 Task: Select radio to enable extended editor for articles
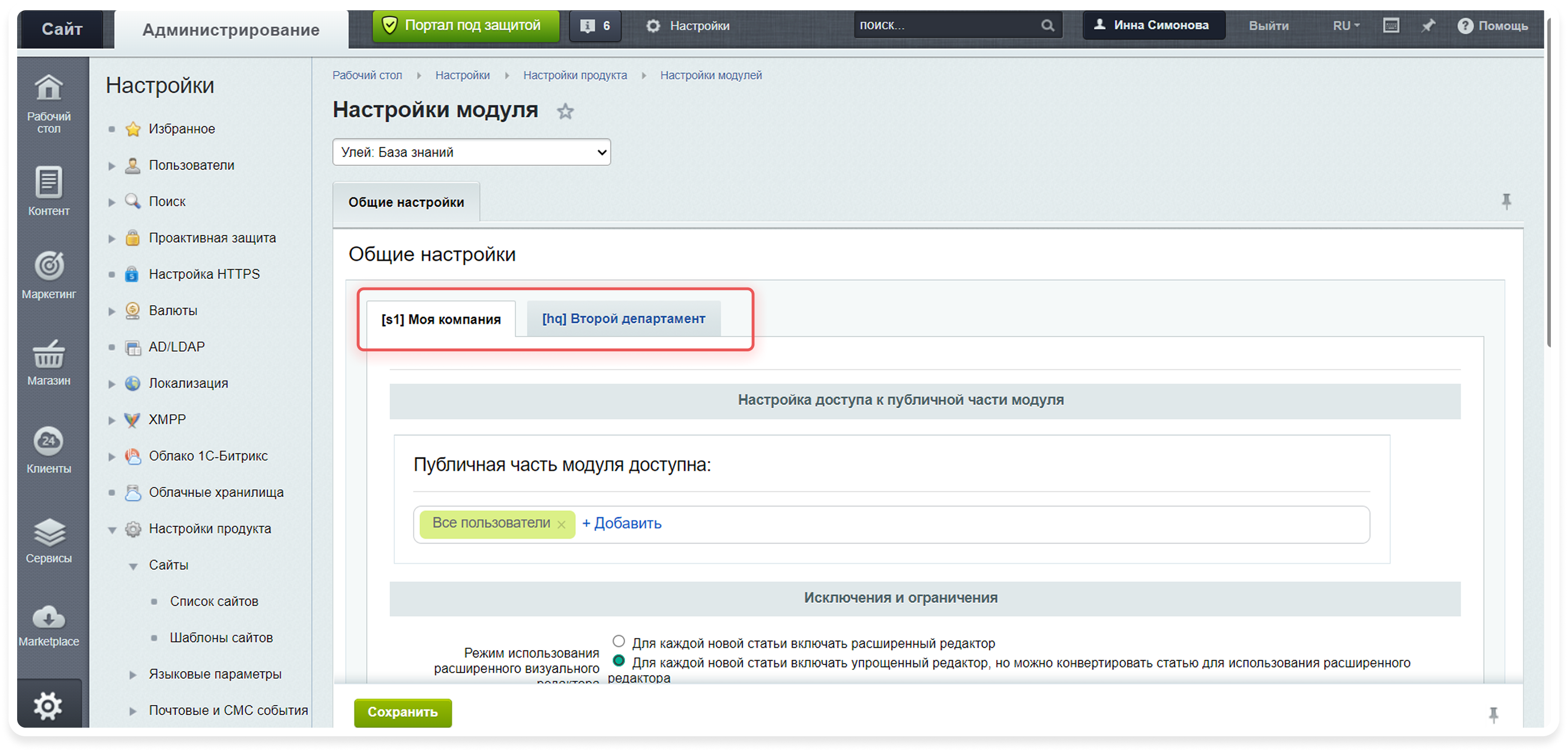619,641
